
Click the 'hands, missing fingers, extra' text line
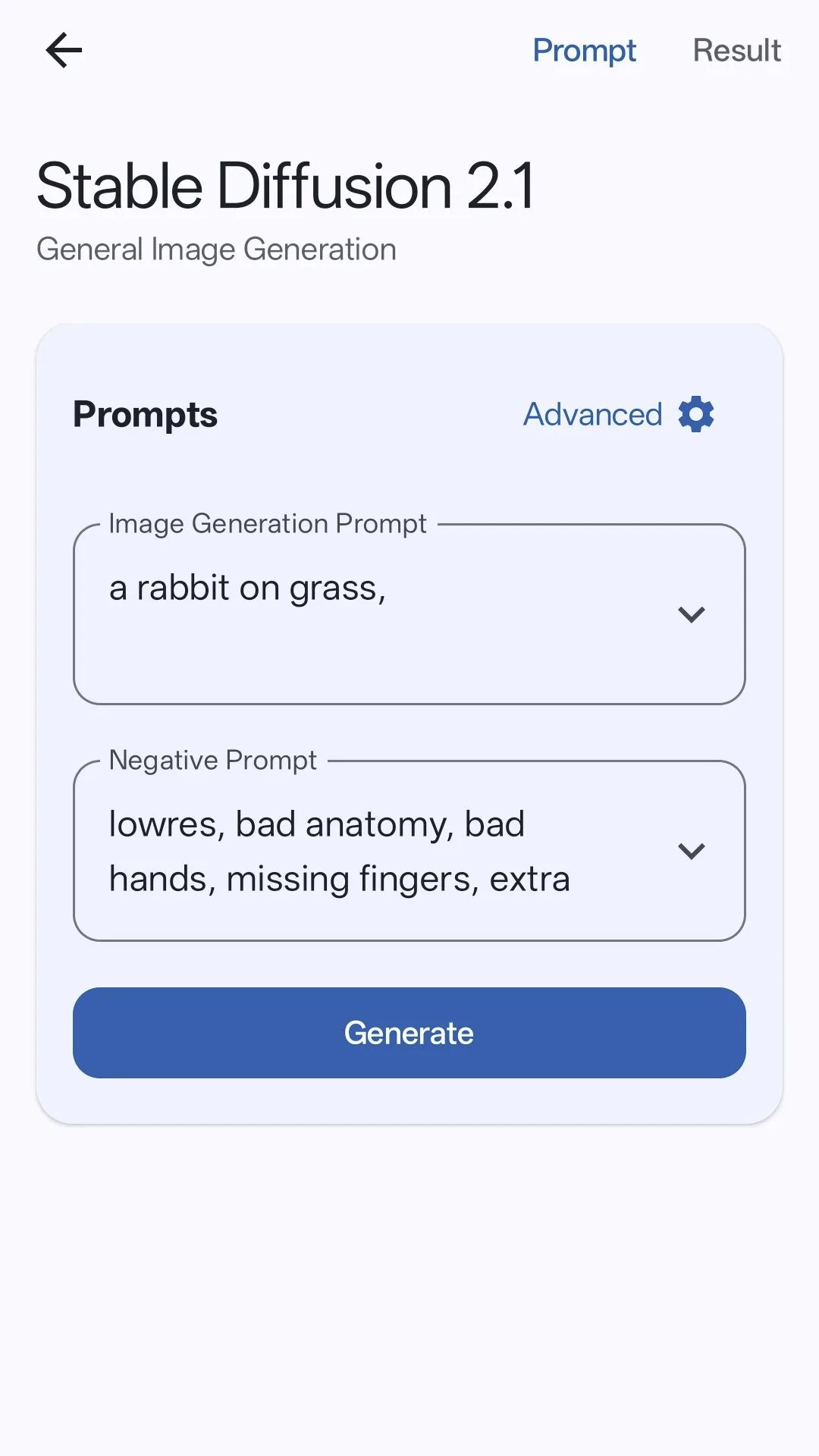pos(339,880)
